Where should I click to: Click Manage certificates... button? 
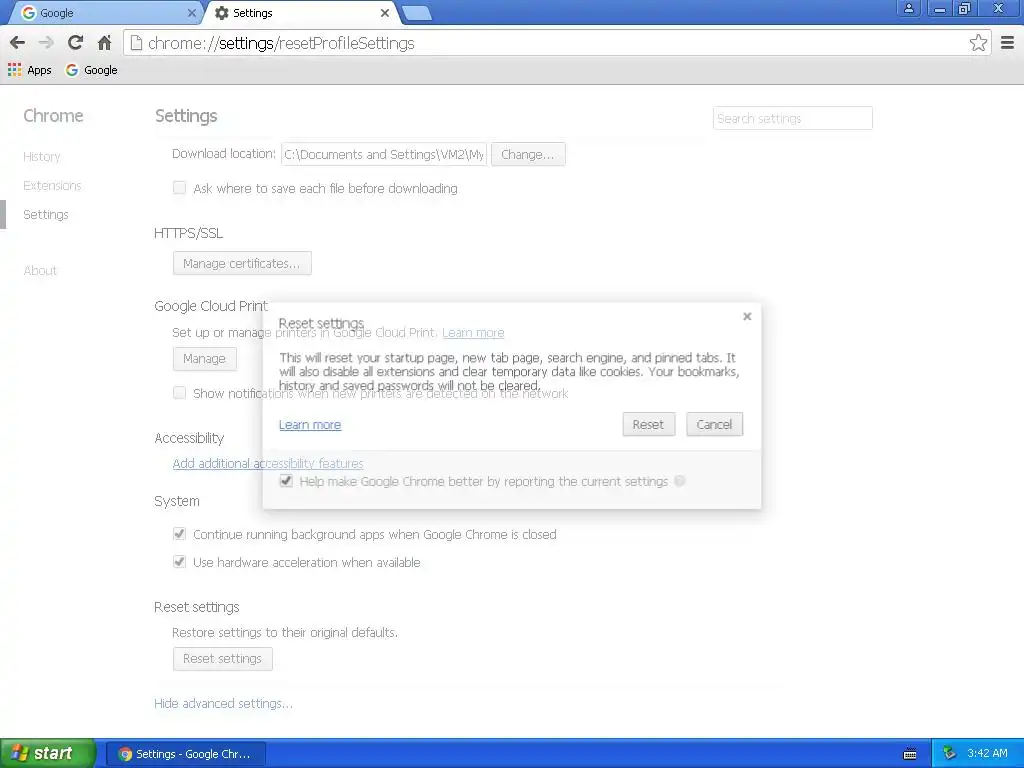[x=242, y=263]
